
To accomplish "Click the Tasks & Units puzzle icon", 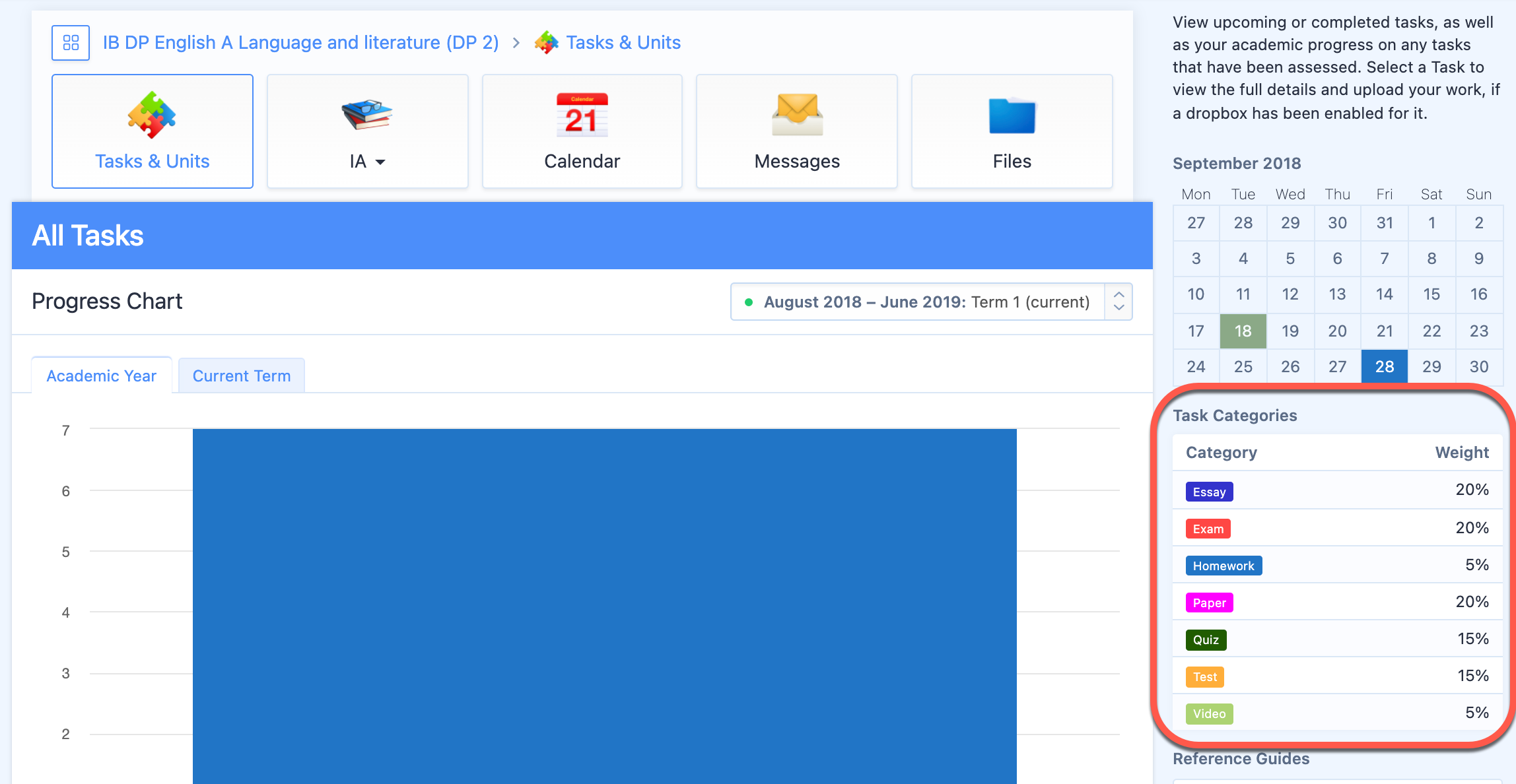I will (152, 115).
